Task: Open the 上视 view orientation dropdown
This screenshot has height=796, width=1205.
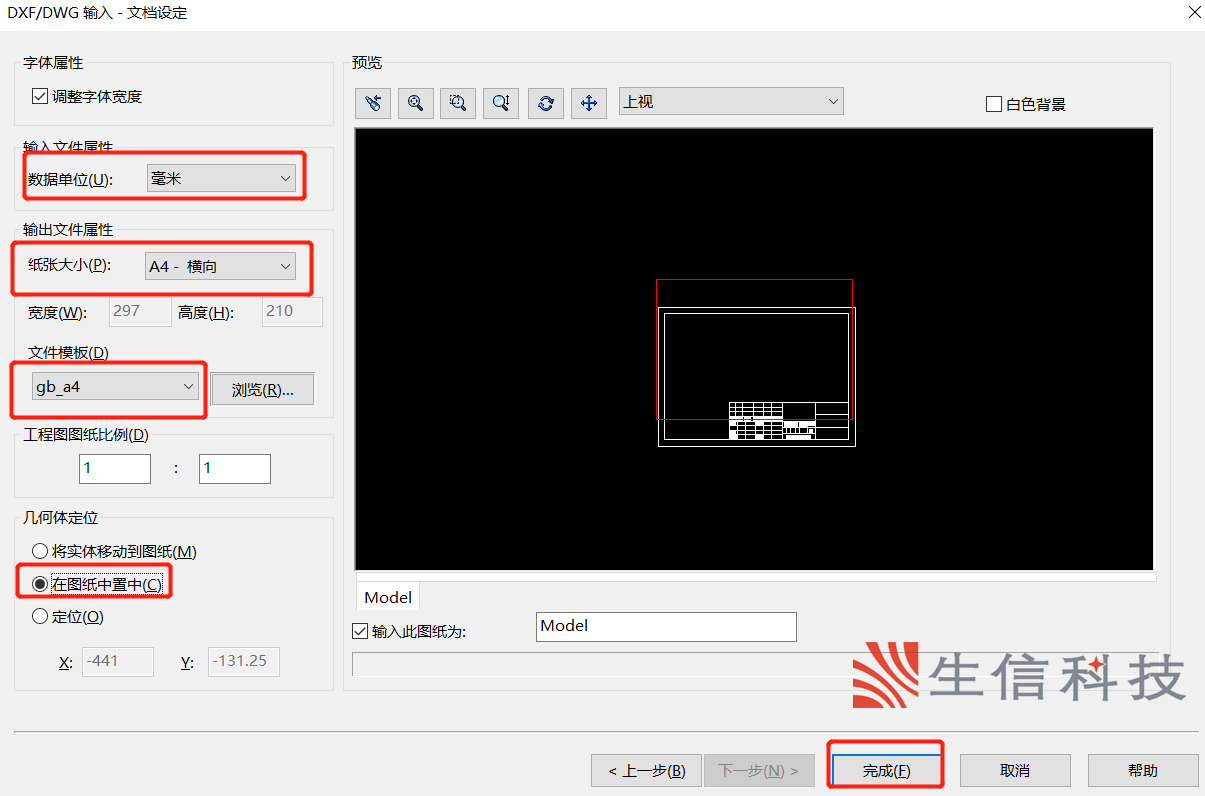Action: coord(732,101)
